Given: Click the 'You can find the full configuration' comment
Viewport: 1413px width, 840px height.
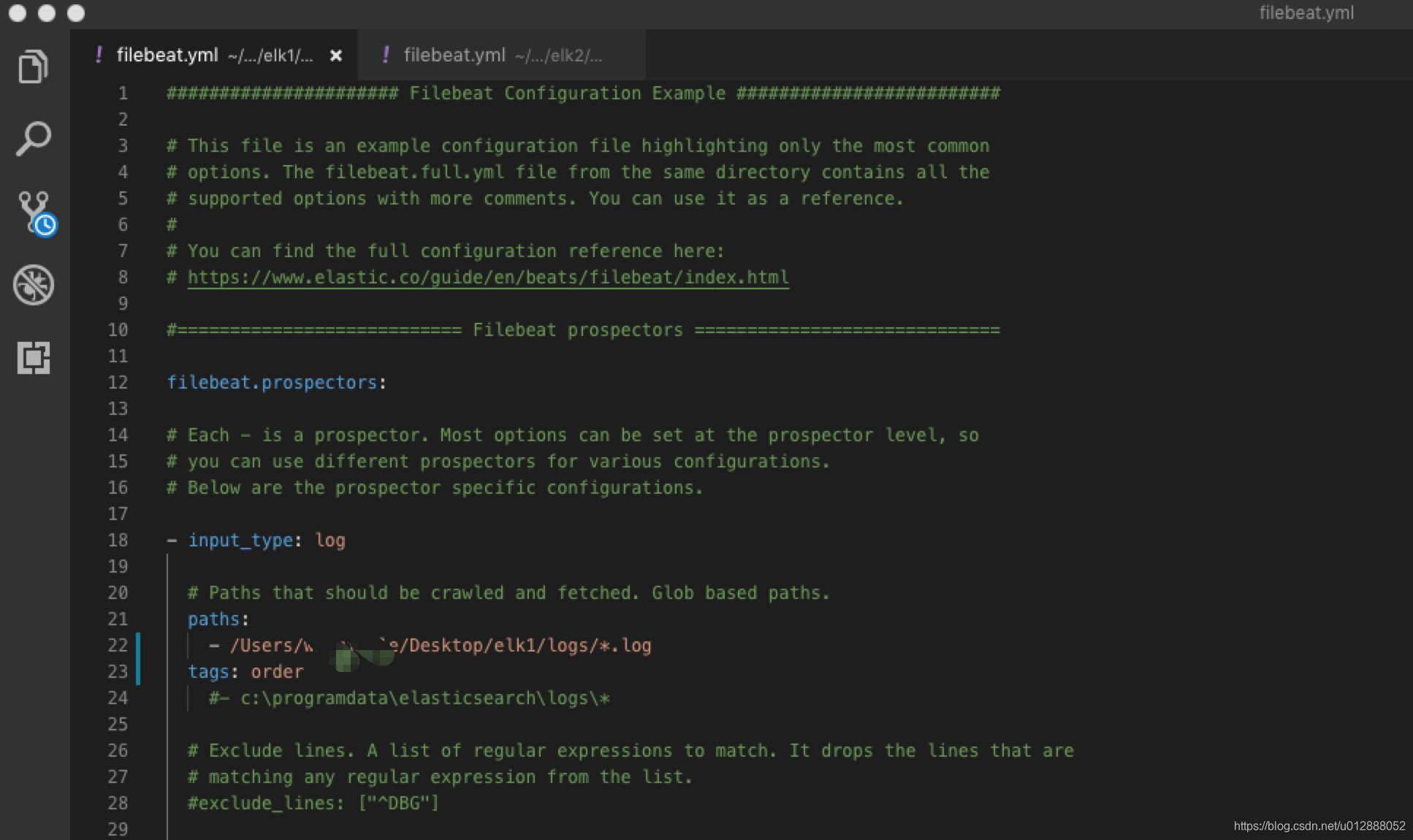Looking at the screenshot, I should 446,251.
